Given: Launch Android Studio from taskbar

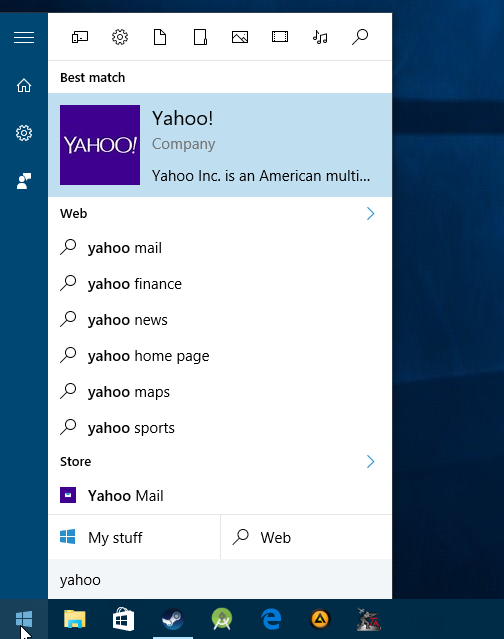Looking at the screenshot, I should pos(222,619).
